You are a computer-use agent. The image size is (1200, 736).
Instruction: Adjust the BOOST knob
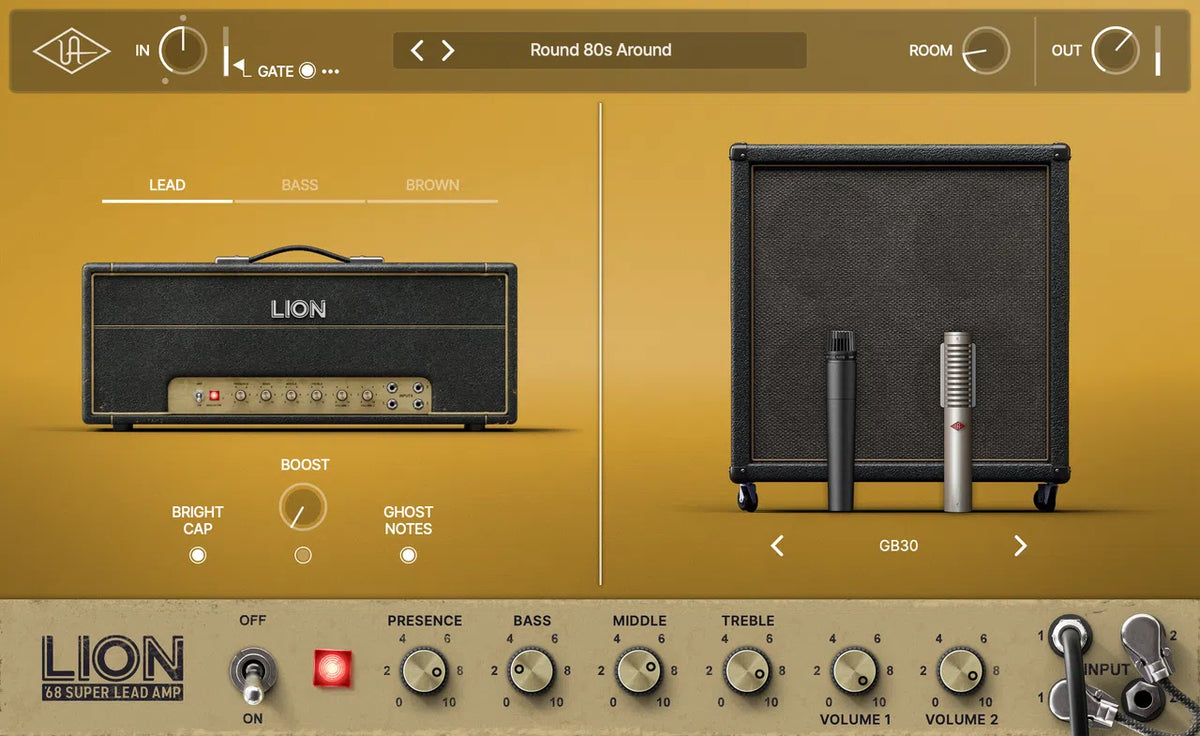pos(303,506)
